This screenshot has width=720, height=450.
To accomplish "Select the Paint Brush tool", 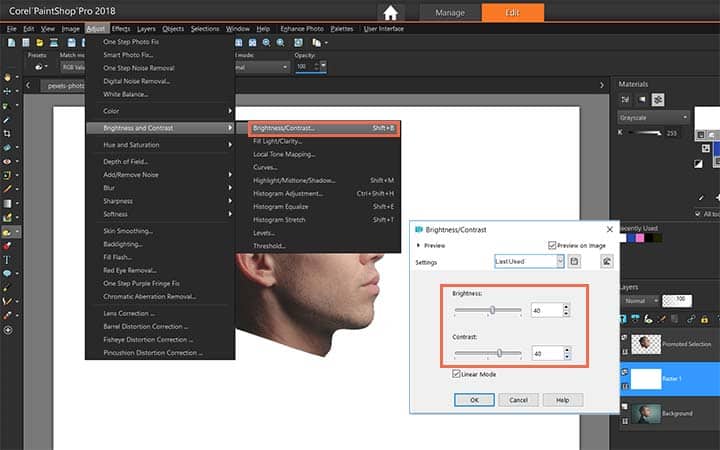I will (7, 189).
